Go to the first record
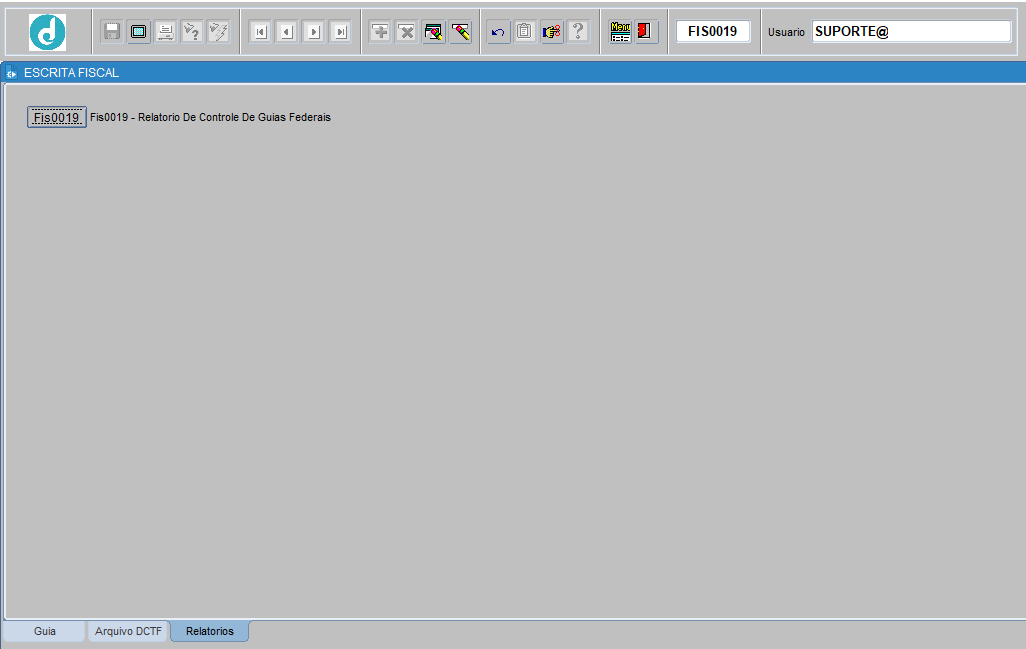Viewport: 1026px width, 649px height. pos(260,32)
